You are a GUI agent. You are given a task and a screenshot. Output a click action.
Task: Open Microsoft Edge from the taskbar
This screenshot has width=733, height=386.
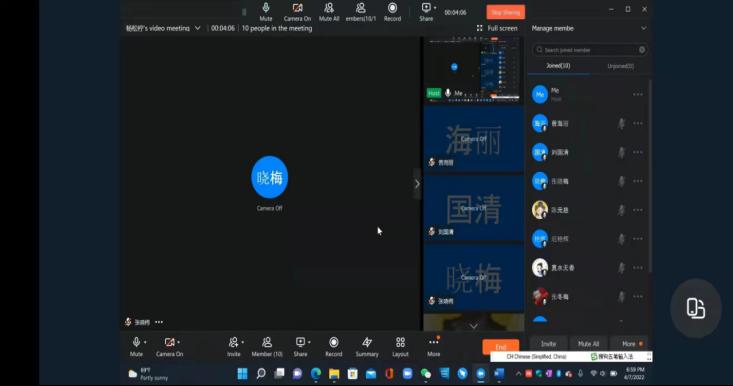pyautogui.click(x=316, y=373)
